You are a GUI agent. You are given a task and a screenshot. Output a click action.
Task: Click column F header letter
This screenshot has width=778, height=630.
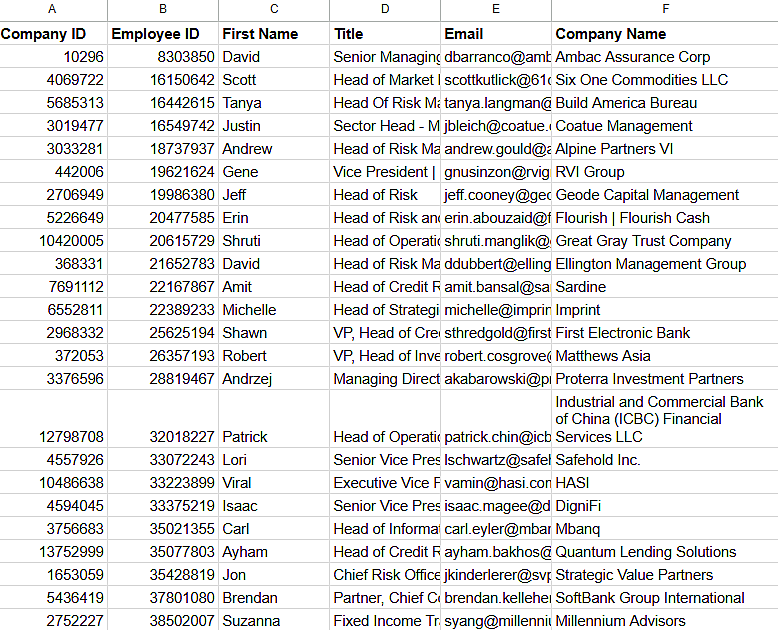coord(664,10)
